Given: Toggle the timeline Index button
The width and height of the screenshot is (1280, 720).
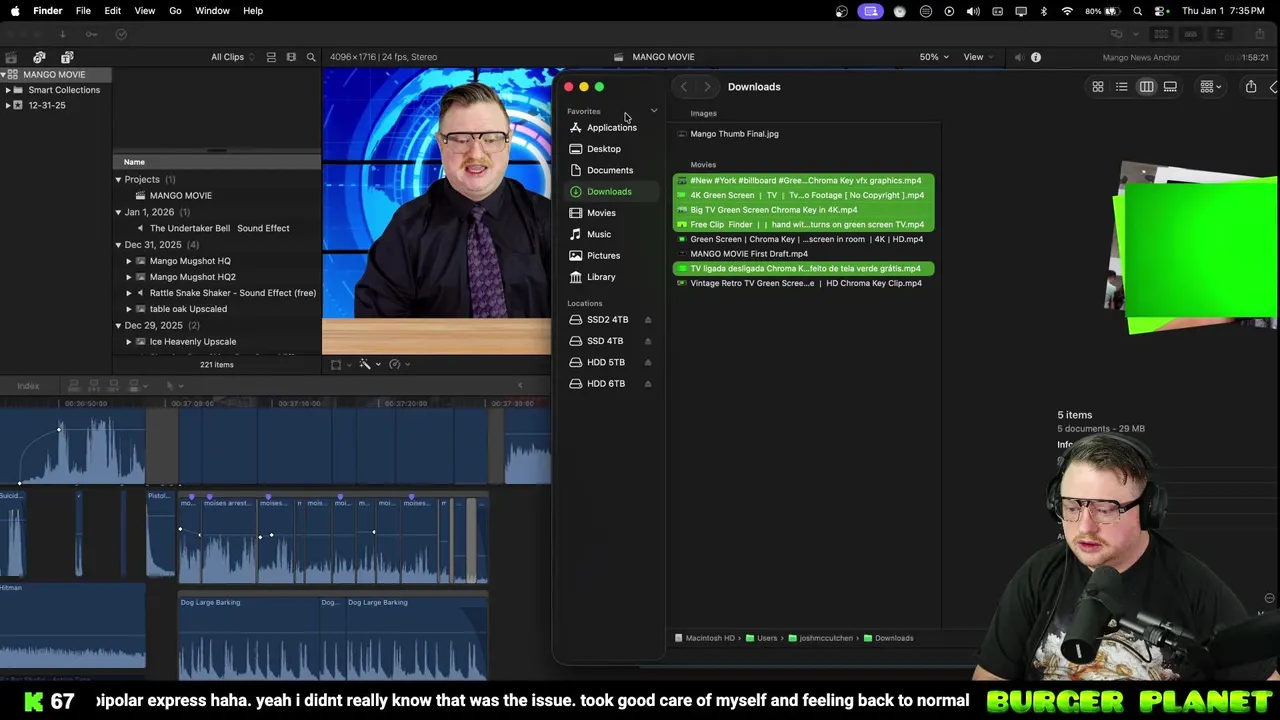Looking at the screenshot, I should 28,386.
